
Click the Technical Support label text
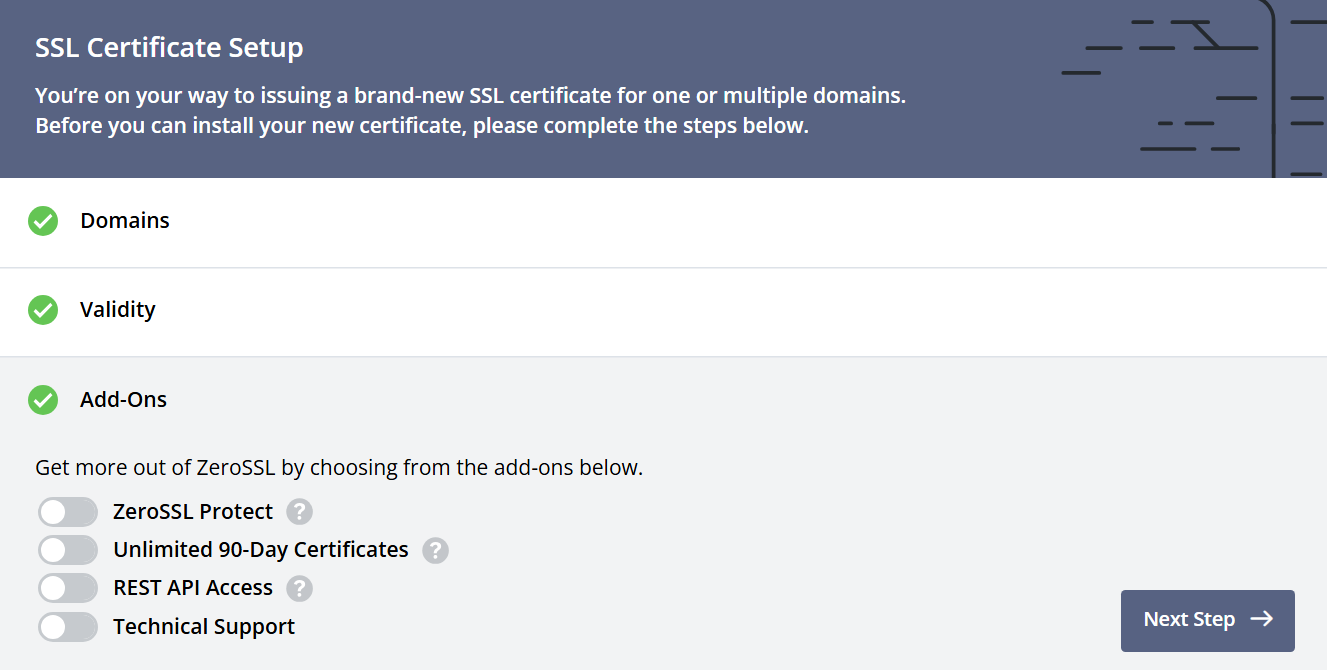204,627
